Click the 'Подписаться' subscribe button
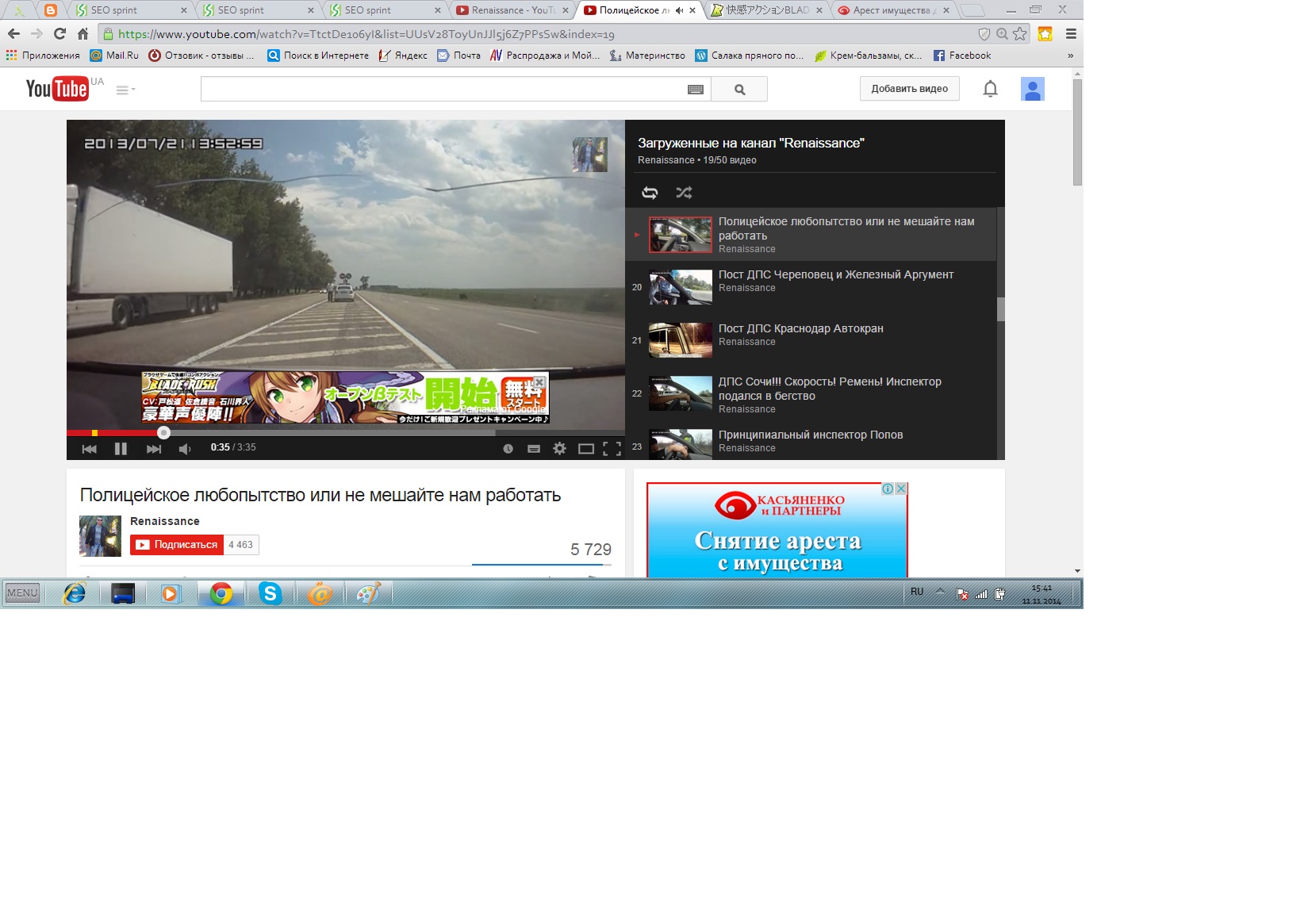Screen dimensions: 1312x924 [177, 545]
